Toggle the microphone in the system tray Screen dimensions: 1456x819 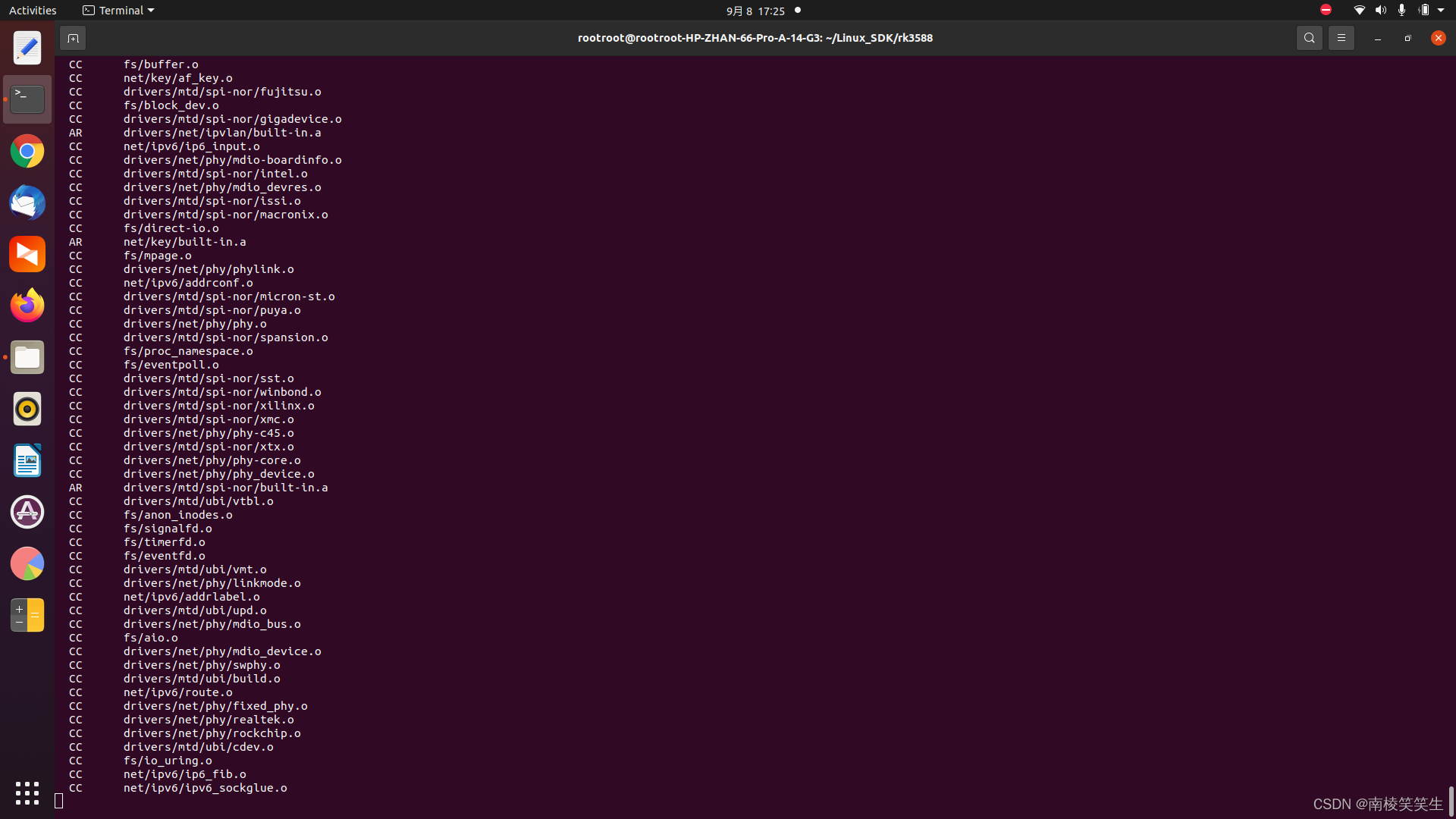[1401, 10]
